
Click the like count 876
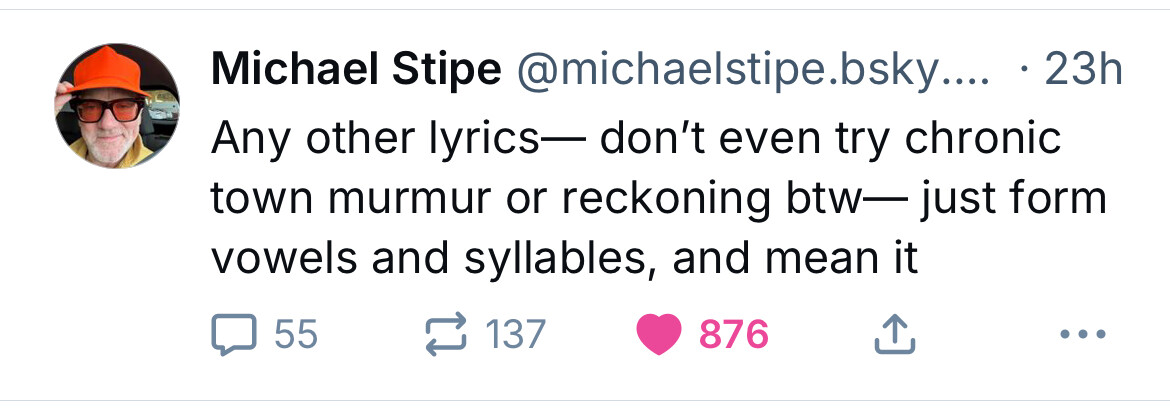pyautogui.click(x=734, y=333)
